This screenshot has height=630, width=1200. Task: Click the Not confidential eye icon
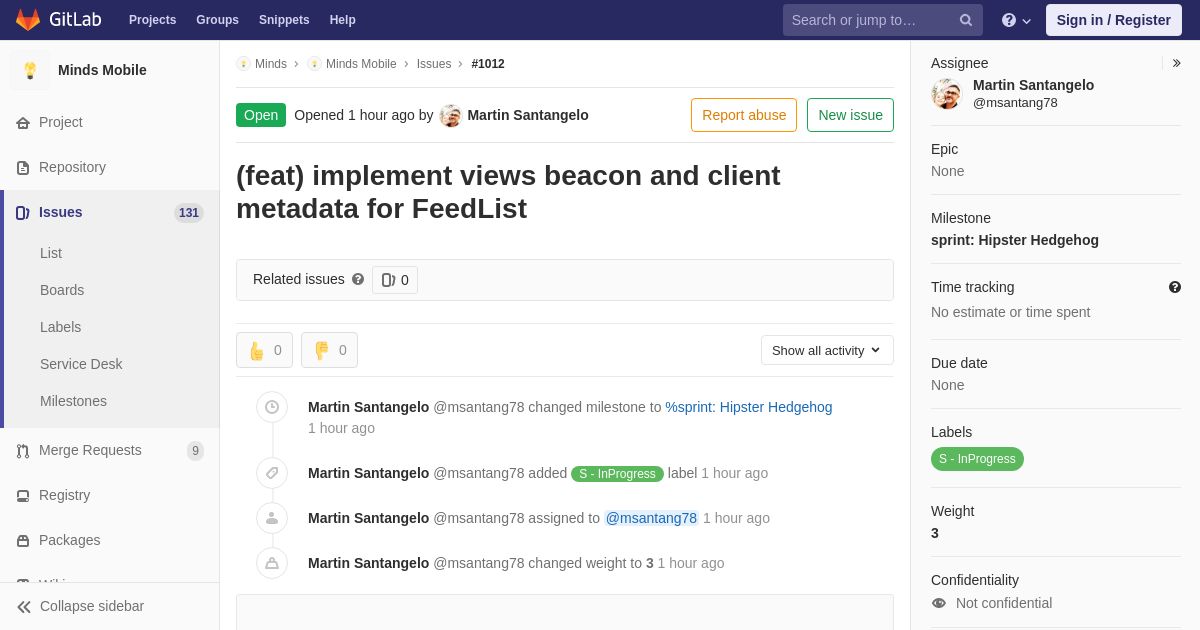coord(939,603)
